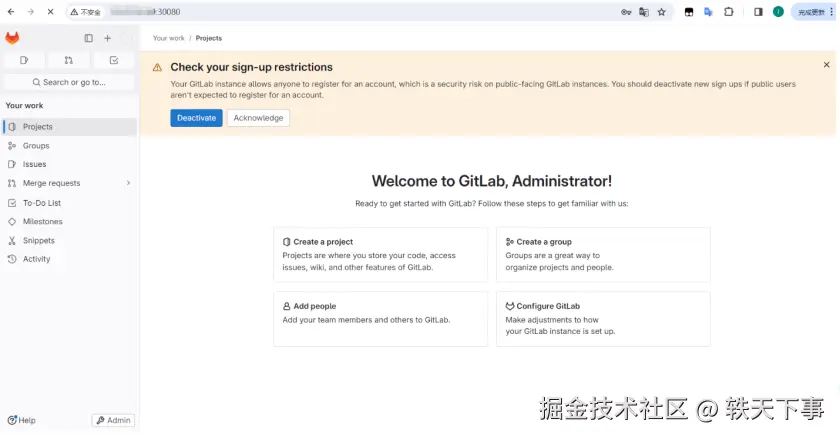Open the browser update menu button
The image size is (840, 438).
(x=814, y=12)
